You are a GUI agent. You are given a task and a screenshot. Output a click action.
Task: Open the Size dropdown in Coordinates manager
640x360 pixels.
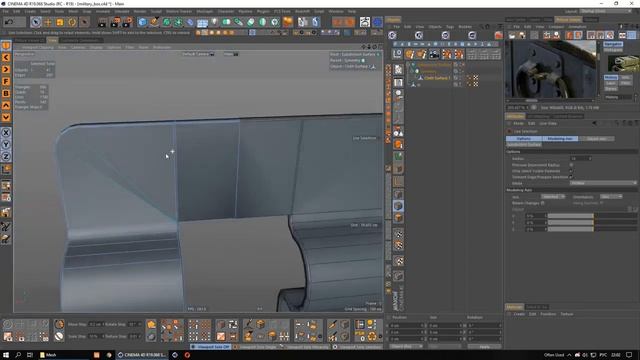[444, 347]
